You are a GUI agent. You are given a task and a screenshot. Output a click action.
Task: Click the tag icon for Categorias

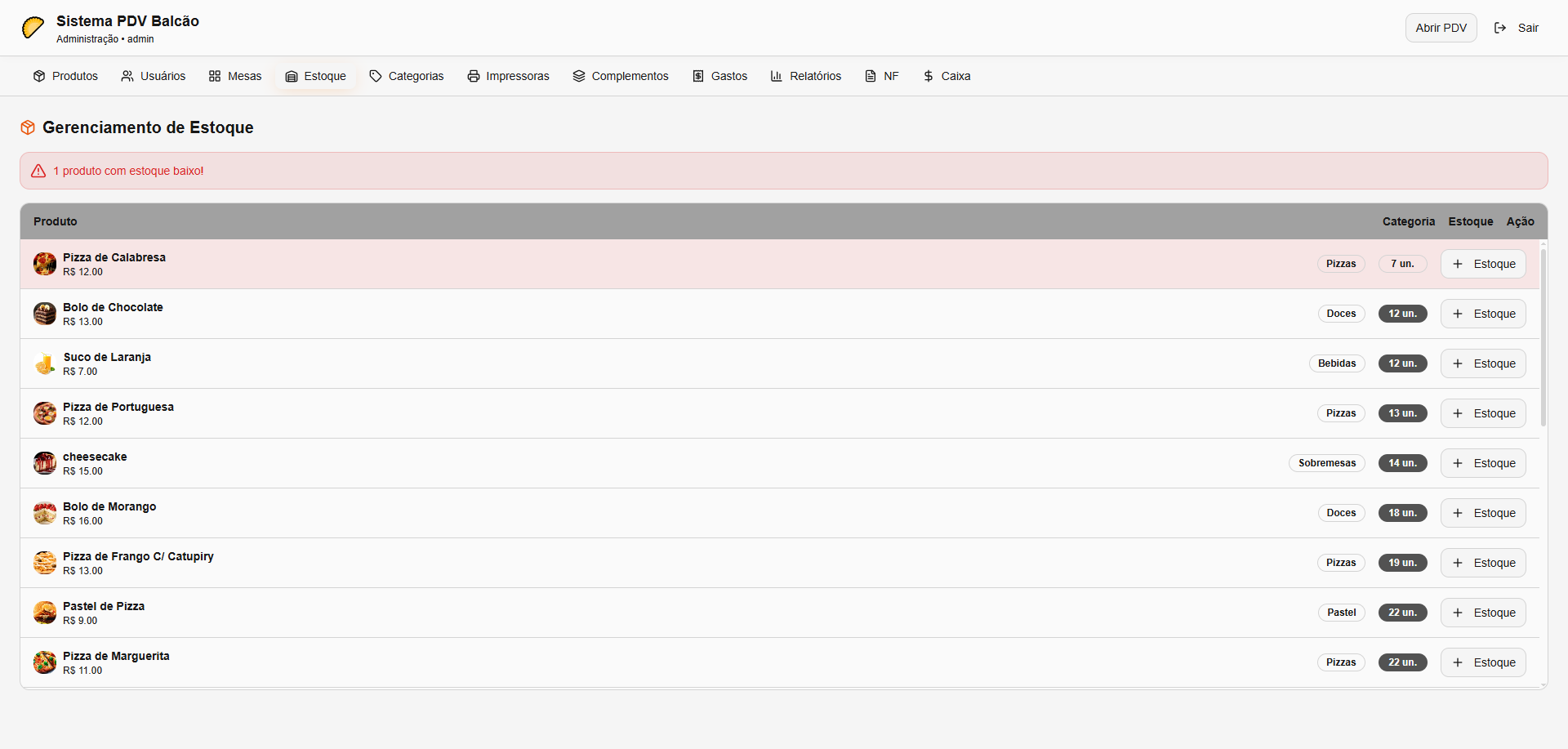376,76
